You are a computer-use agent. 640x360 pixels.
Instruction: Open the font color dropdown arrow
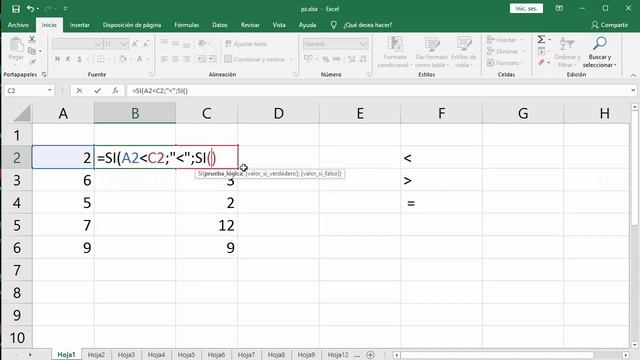pos(147,59)
